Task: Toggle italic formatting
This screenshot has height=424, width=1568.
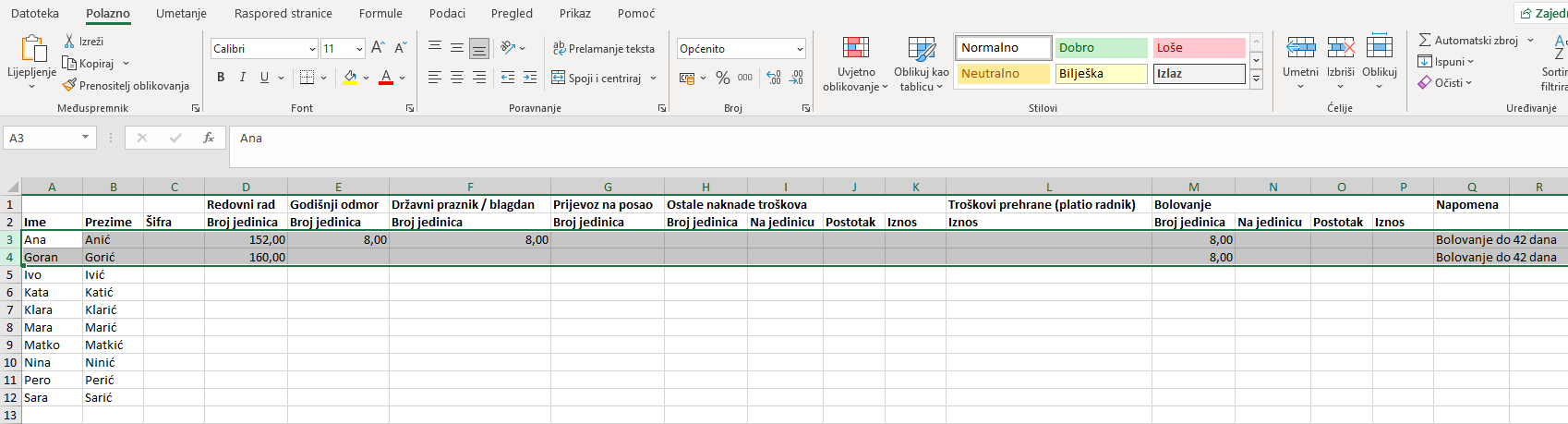Action: [243, 78]
